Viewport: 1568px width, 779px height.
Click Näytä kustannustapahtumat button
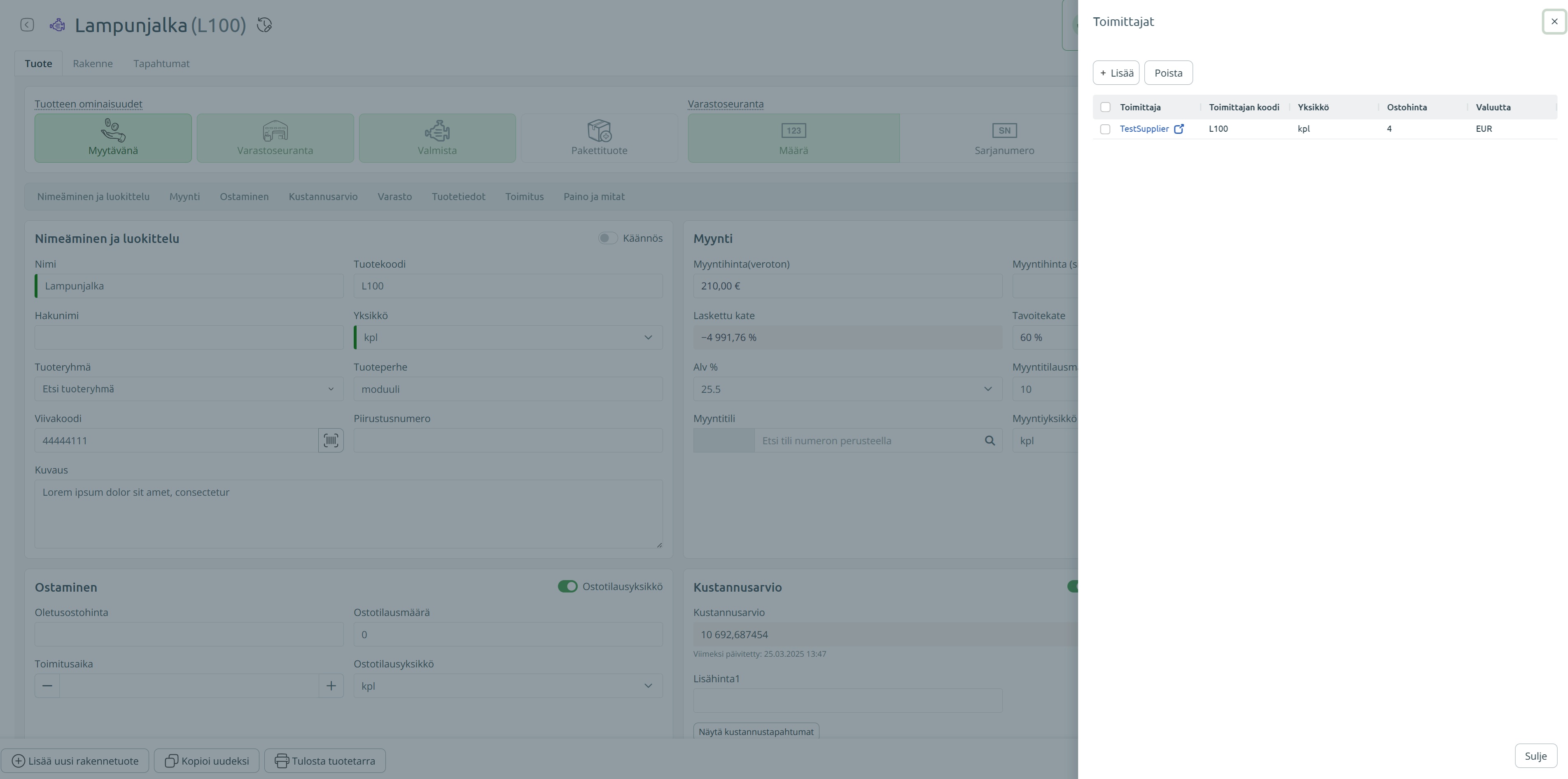tap(756, 732)
